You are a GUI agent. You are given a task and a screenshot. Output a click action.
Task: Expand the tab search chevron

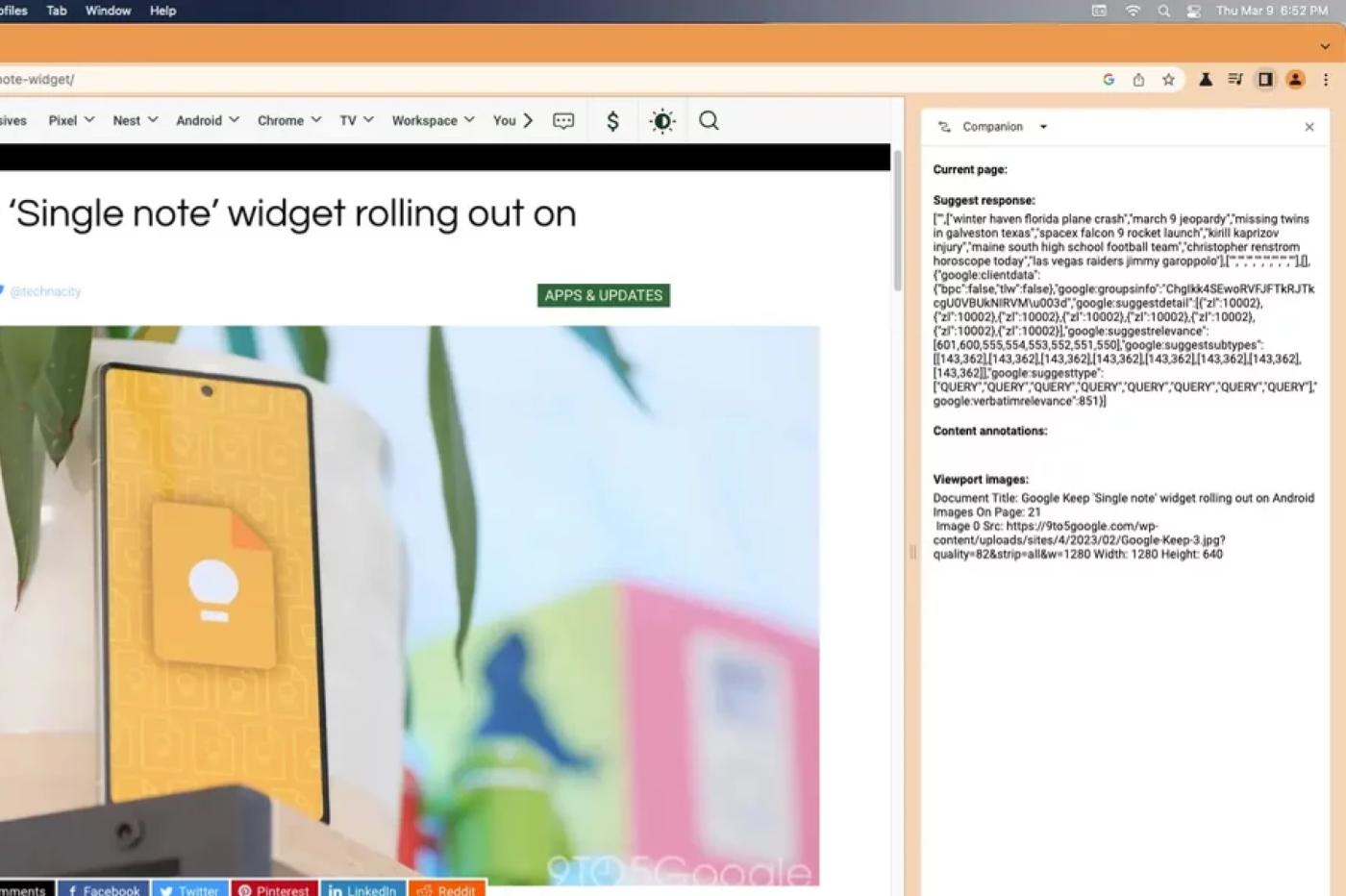(x=1325, y=46)
